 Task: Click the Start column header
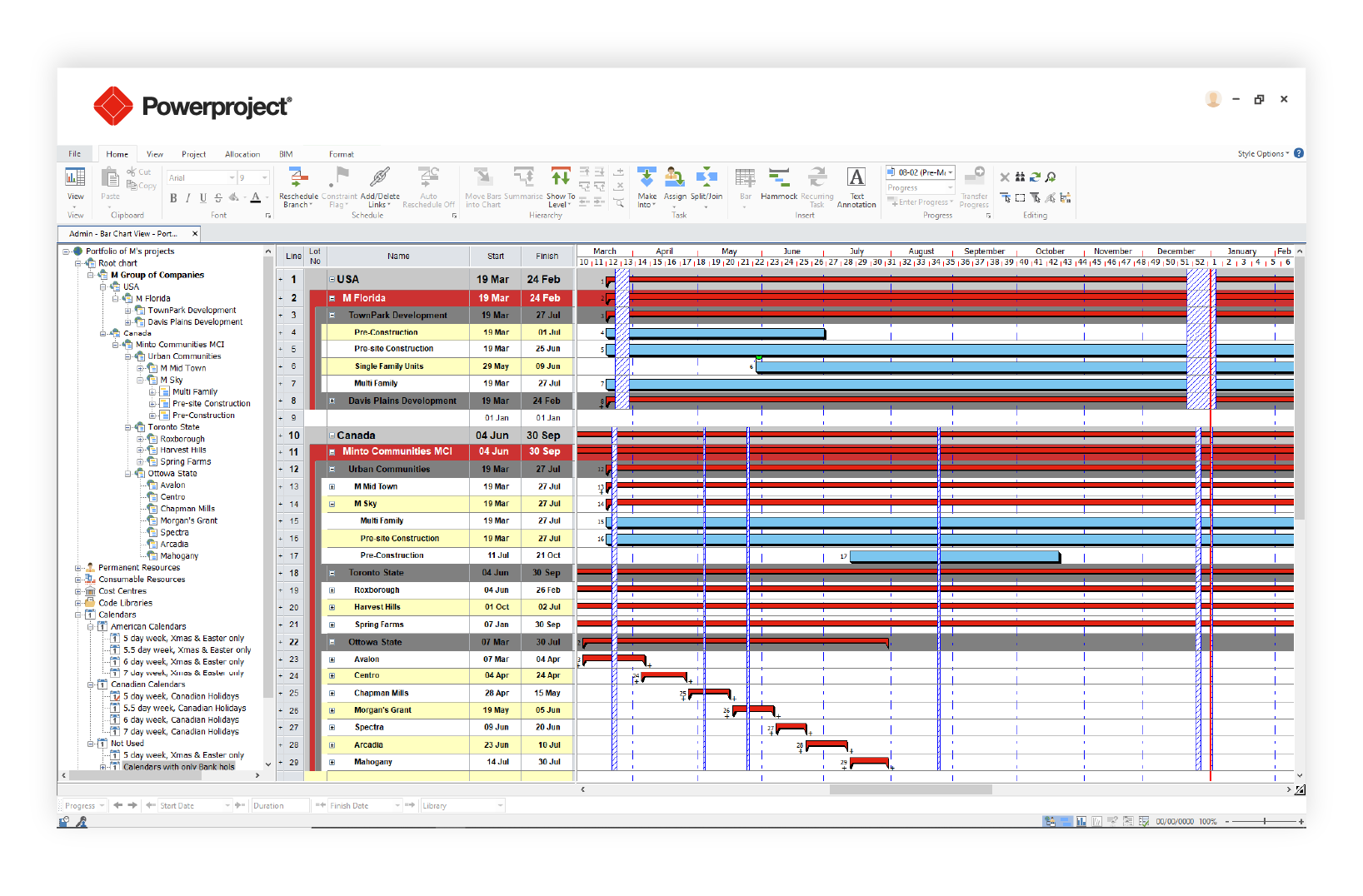tap(496, 256)
